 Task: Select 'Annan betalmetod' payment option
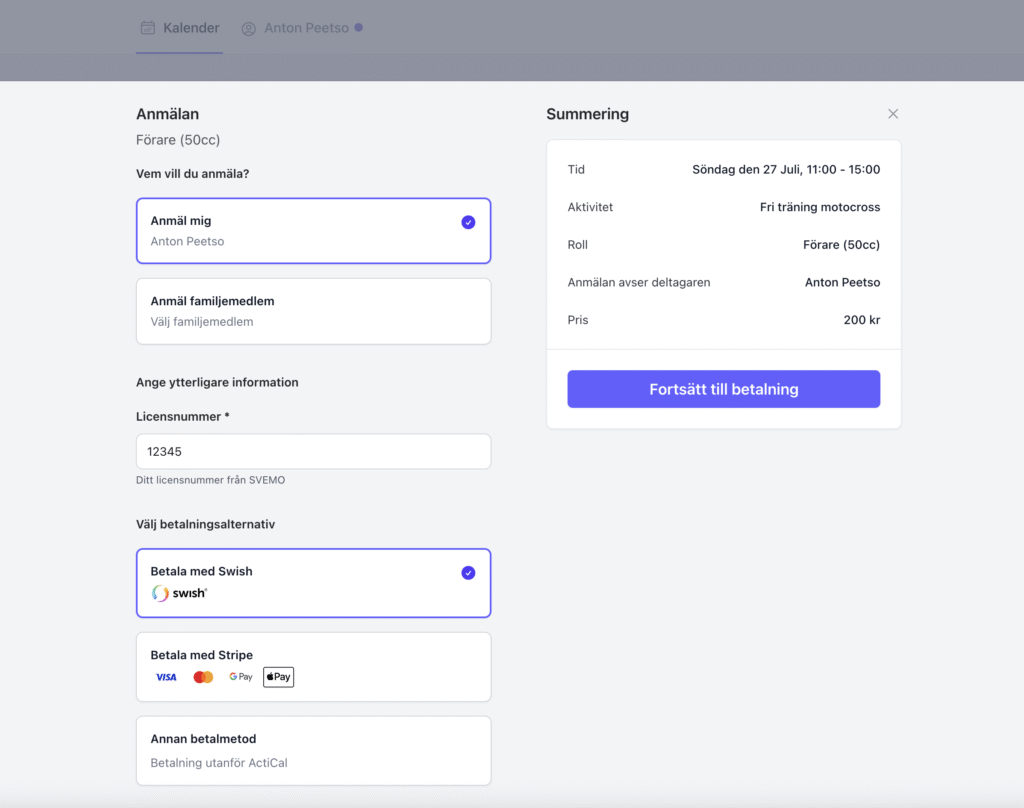point(313,750)
